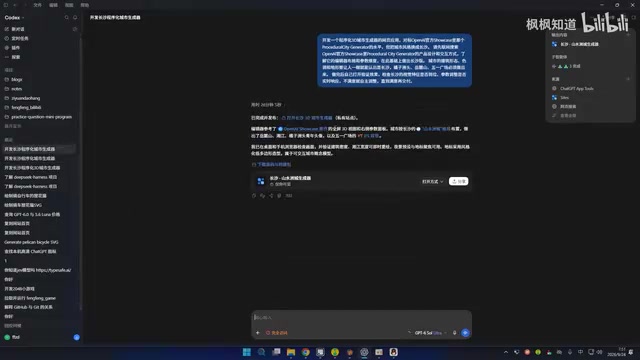Viewport: 640px width, 360px height.
Task: Open the 视图 menu
Action: (69, 5)
